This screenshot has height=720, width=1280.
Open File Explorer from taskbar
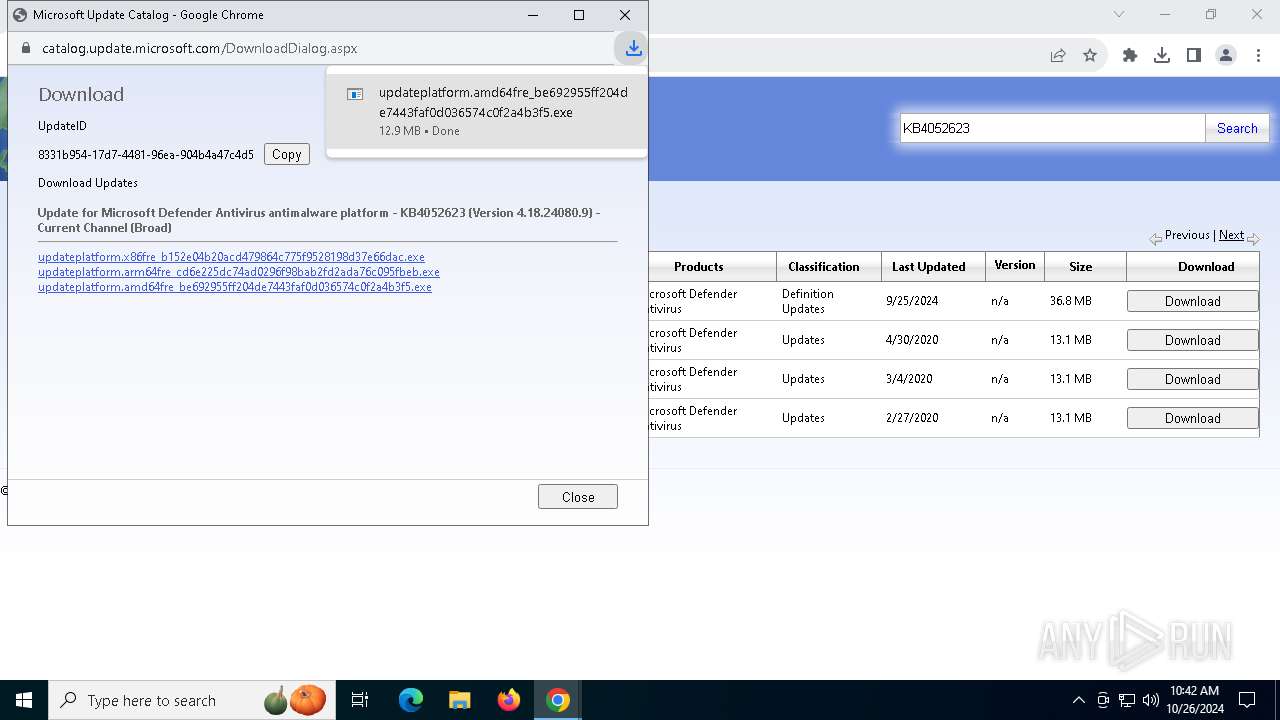(460, 700)
